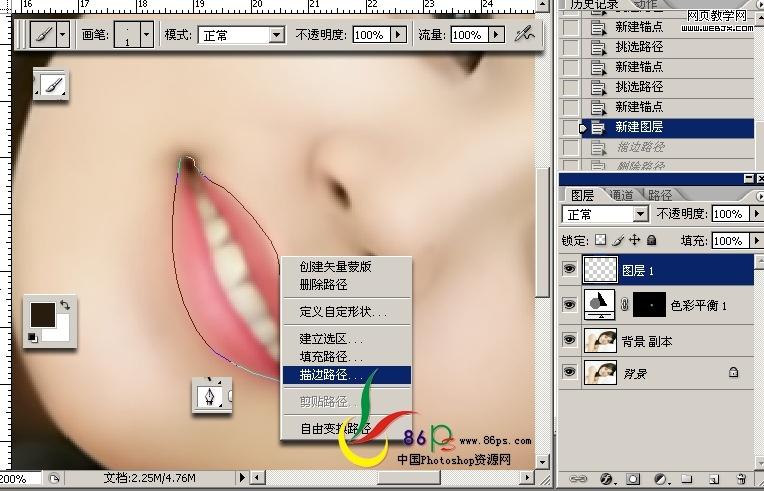
Task: Switch to the 路径 tab
Action: point(660,195)
